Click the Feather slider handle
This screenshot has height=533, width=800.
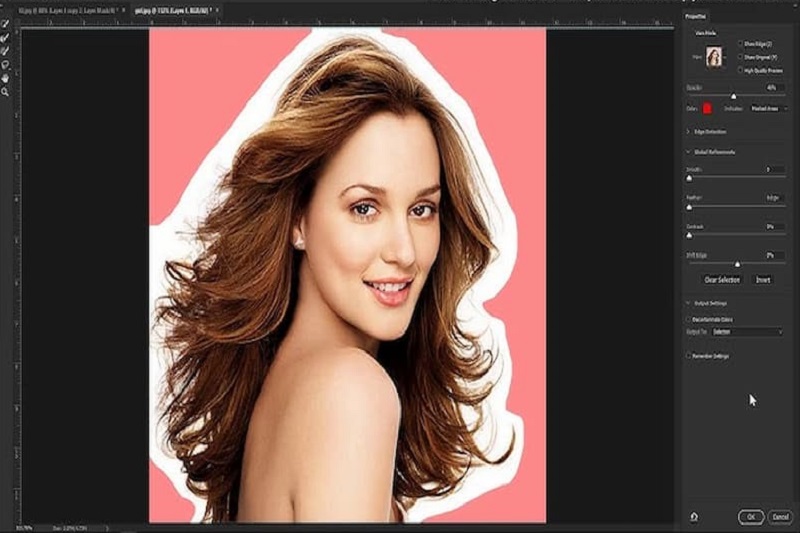click(689, 208)
